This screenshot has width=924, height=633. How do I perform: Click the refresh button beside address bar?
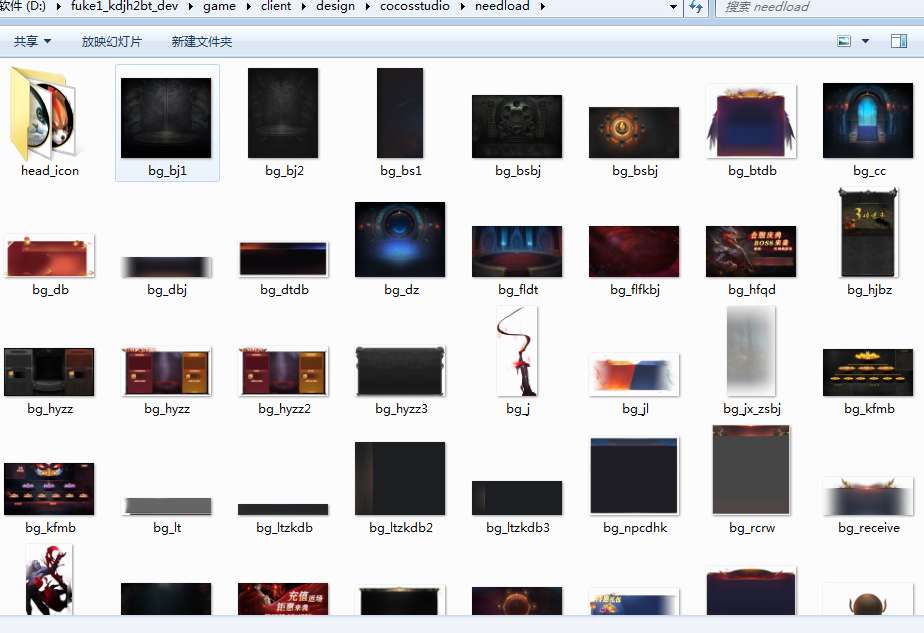point(696,7)
